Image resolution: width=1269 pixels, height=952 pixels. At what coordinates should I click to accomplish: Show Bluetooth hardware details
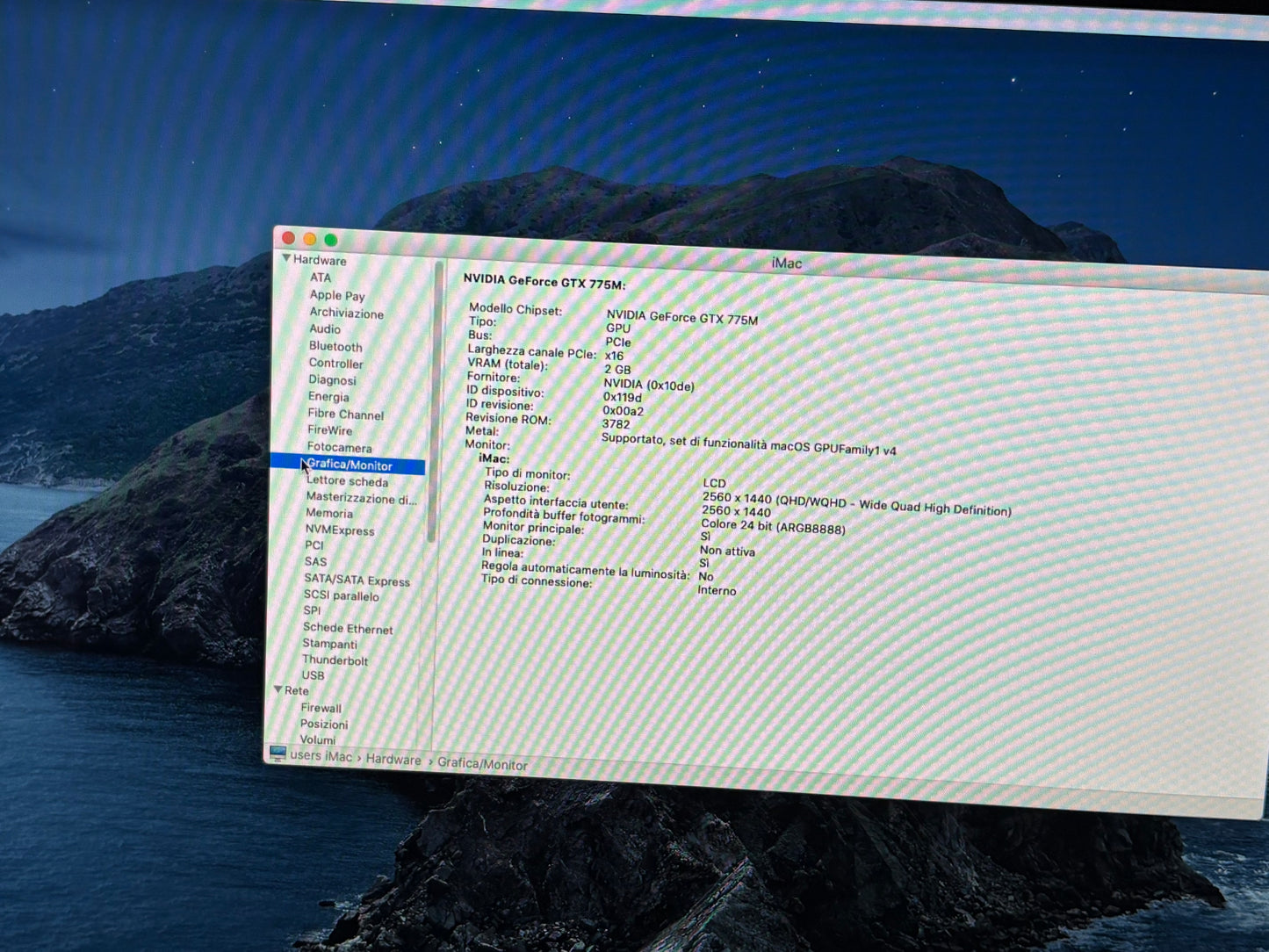[335, 347]
